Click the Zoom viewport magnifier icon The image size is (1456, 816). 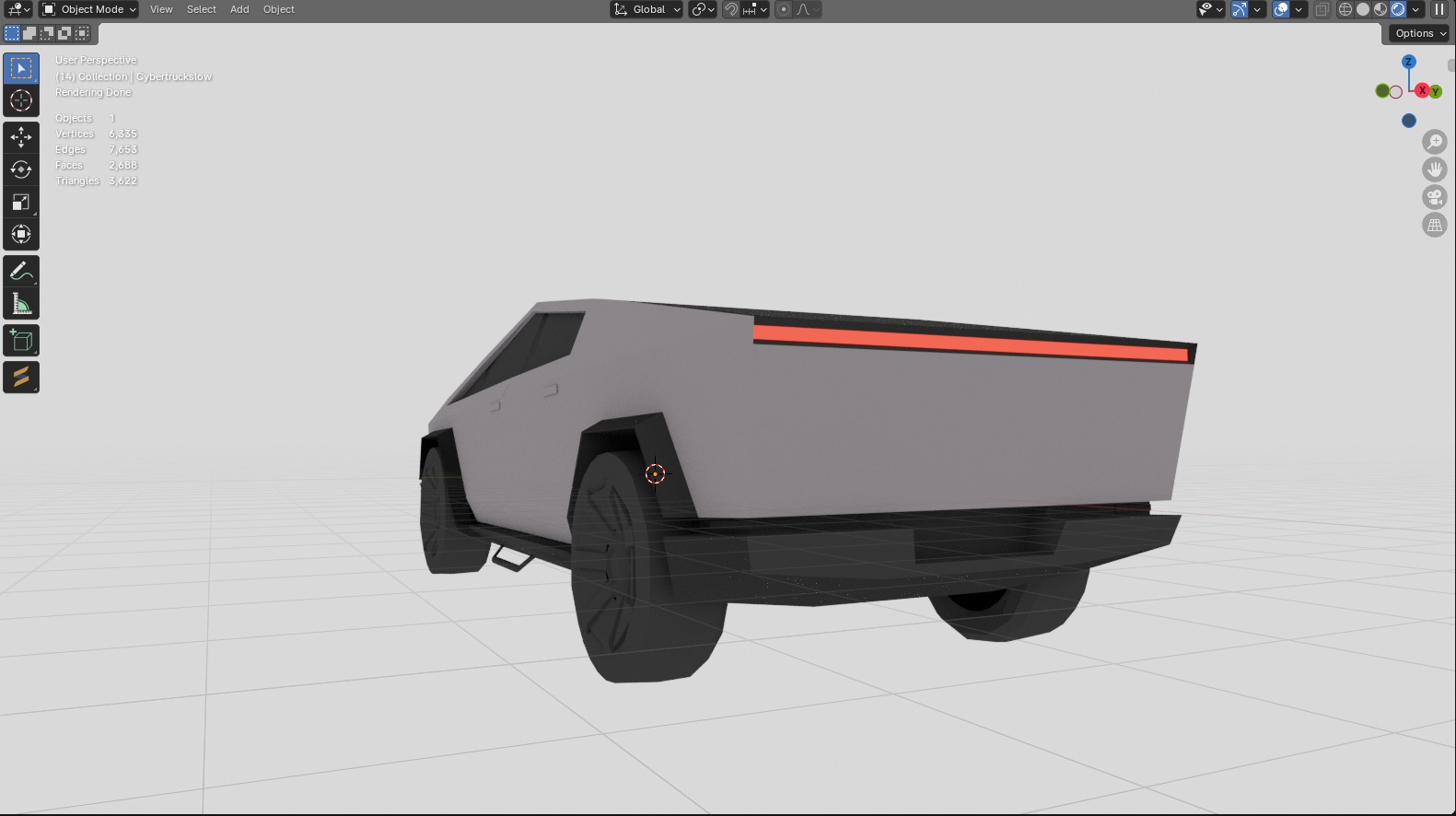pos(1435,142)
